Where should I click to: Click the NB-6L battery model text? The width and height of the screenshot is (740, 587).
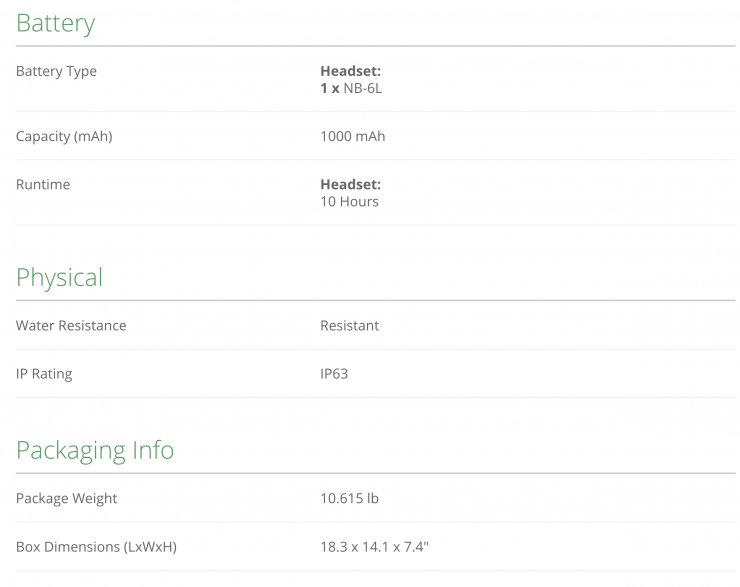(363, 88)
